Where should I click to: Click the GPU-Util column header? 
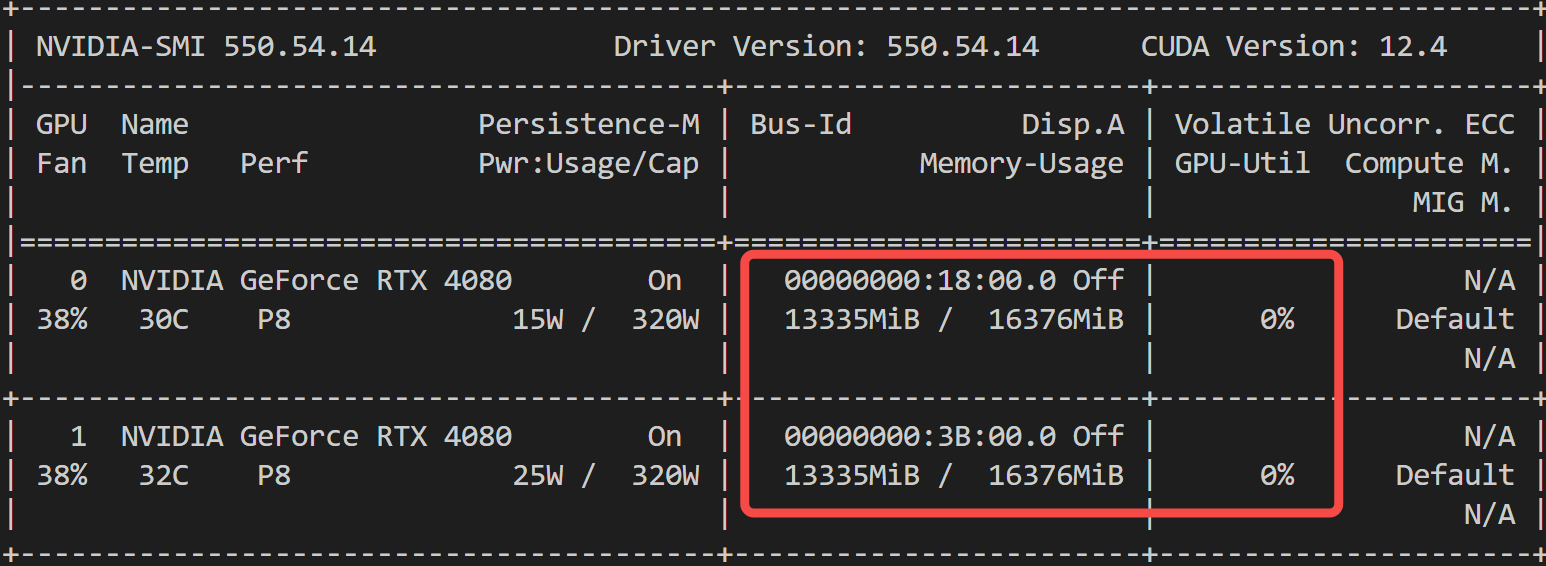click(x=1242, y=163)
